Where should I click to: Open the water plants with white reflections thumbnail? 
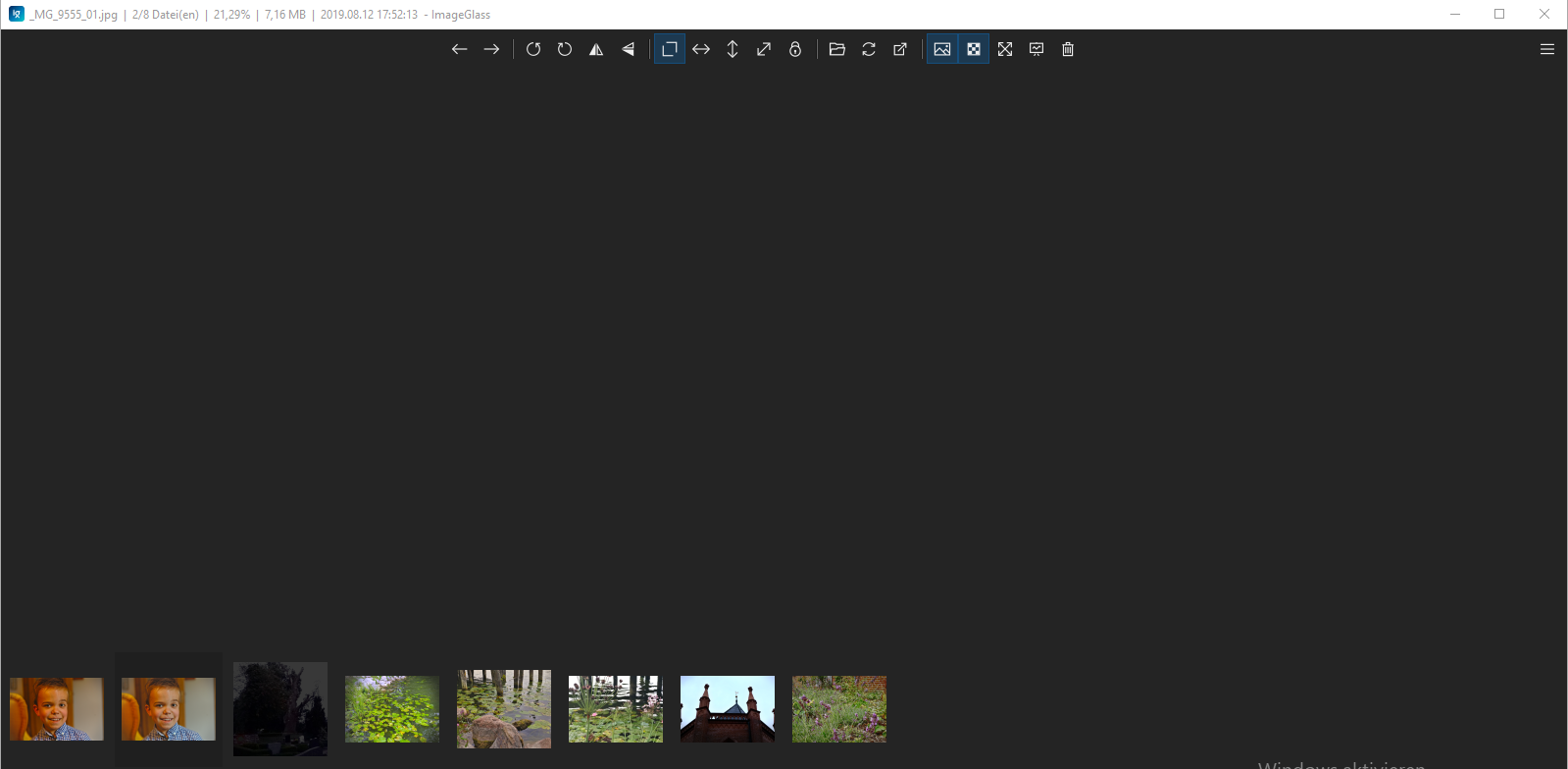(x=616, y=709)
